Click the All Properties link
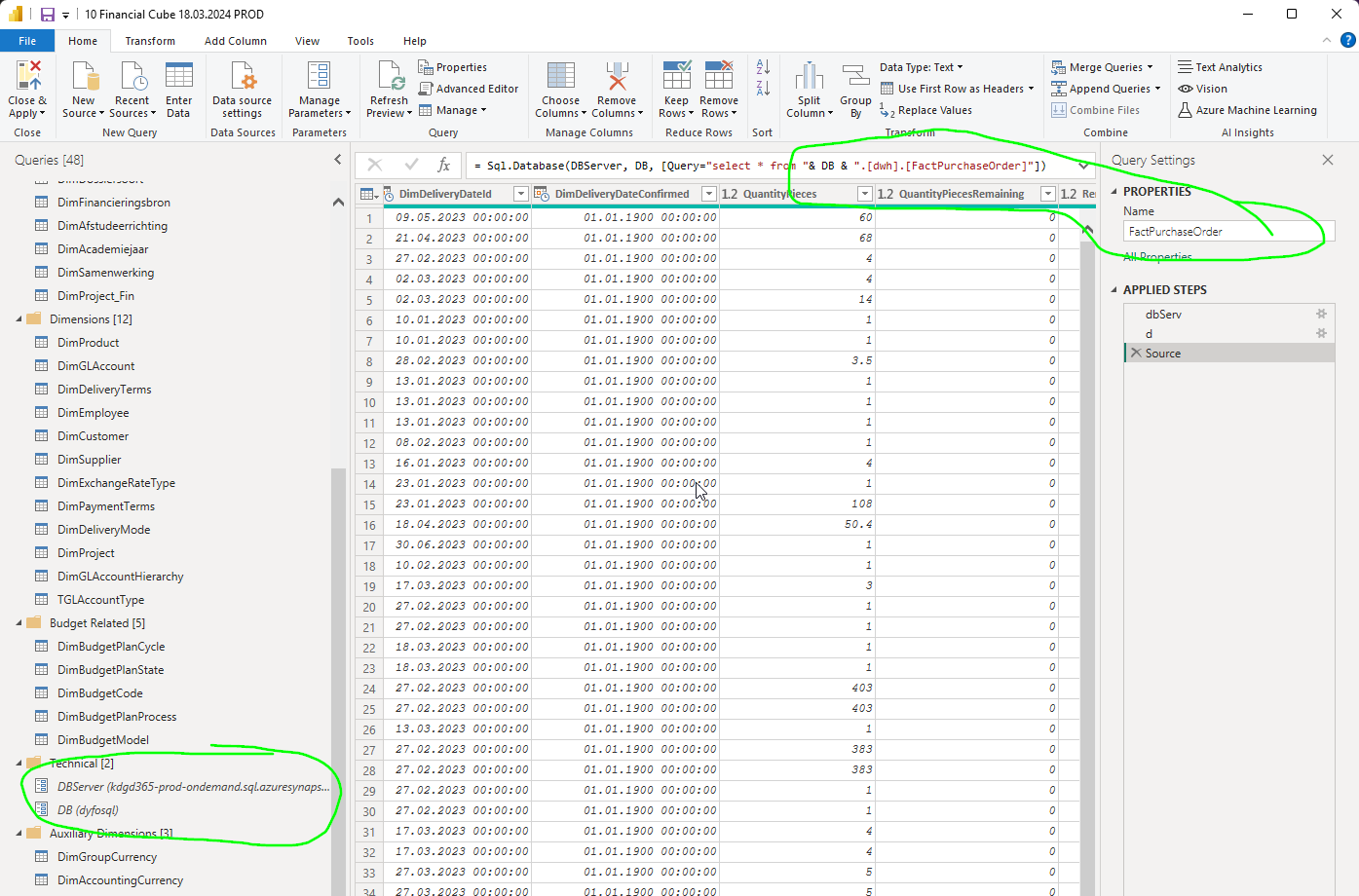The image size is (1359, 896). click(x=1157, y=257)
